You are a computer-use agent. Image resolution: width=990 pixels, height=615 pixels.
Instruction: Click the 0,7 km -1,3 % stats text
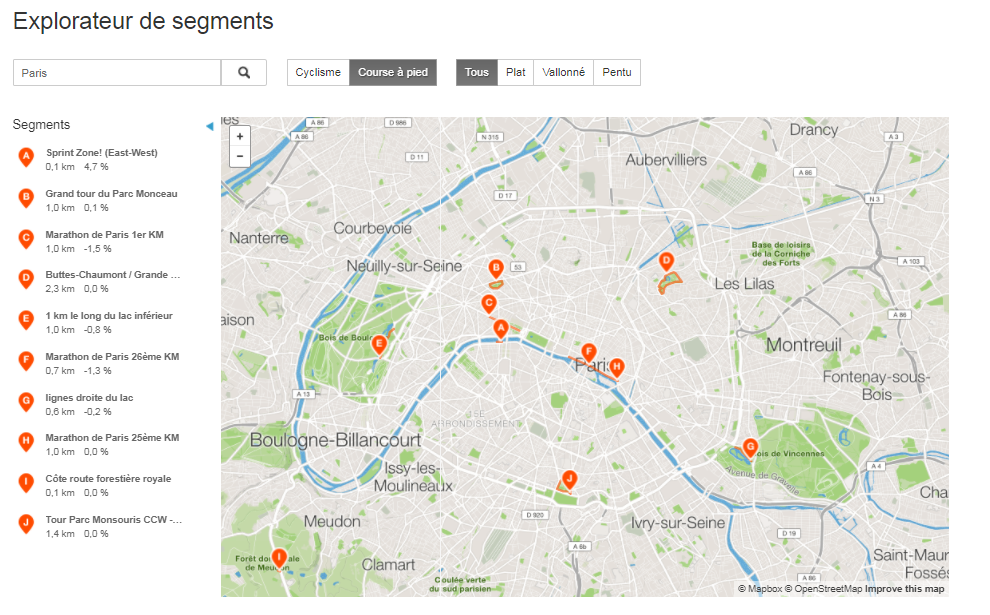point(78,371)
